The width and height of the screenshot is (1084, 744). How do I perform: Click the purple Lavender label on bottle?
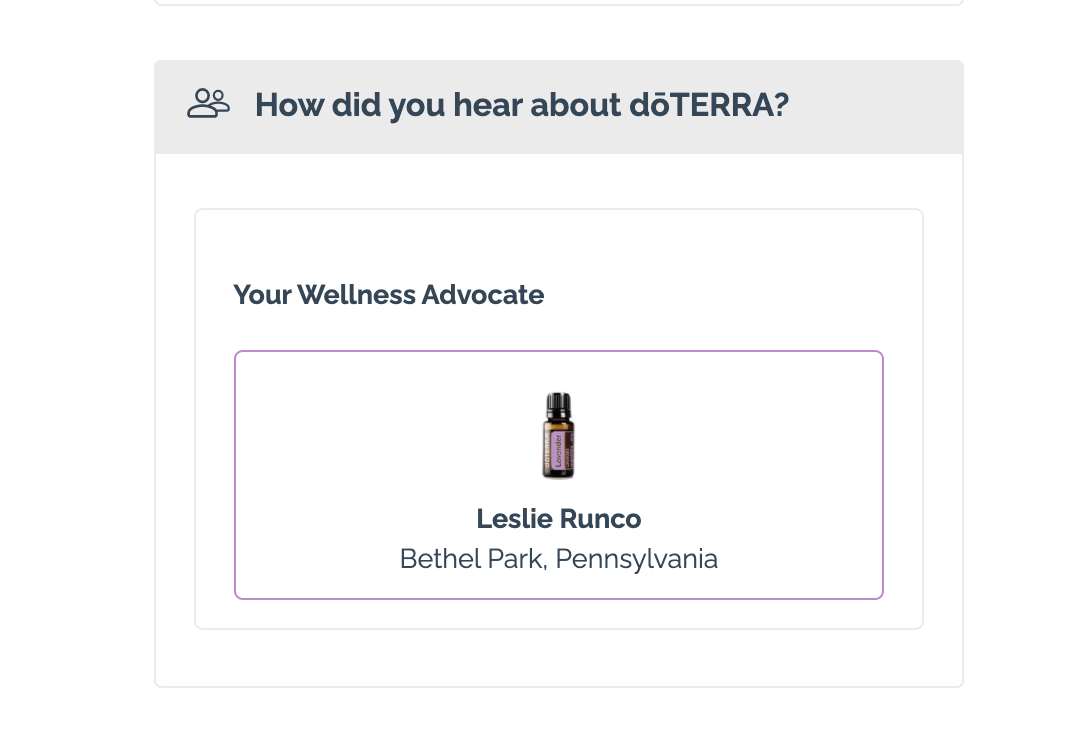click(559, 452)
